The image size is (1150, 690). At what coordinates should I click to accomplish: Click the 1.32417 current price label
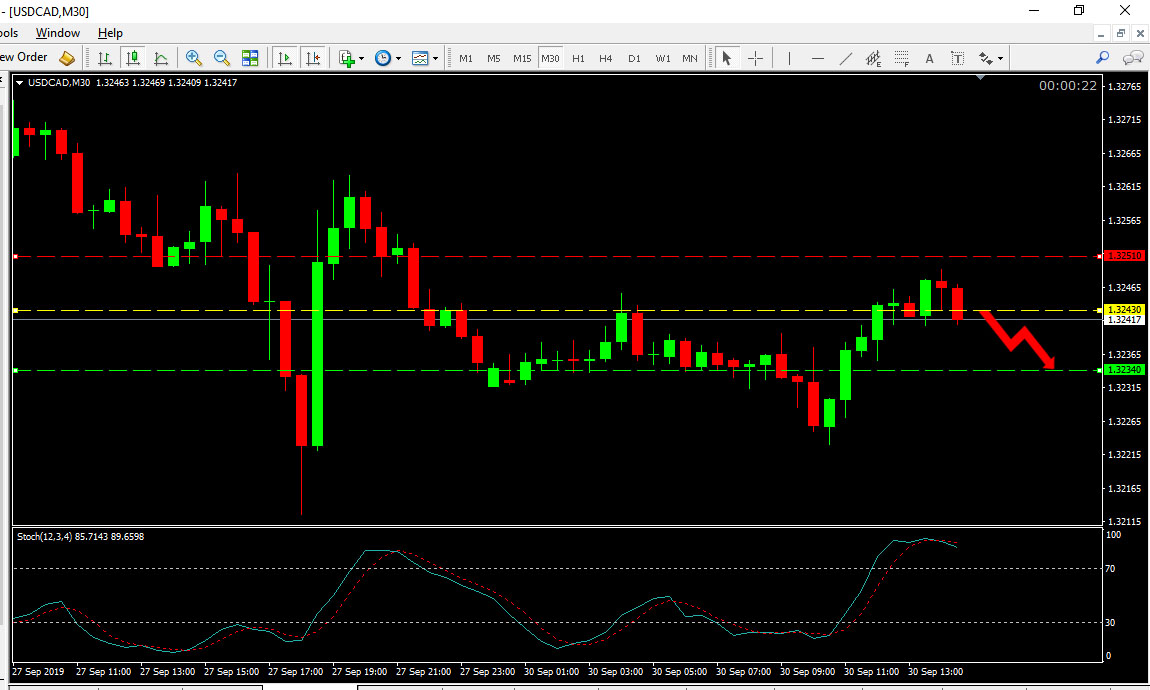pos(1124,320)
